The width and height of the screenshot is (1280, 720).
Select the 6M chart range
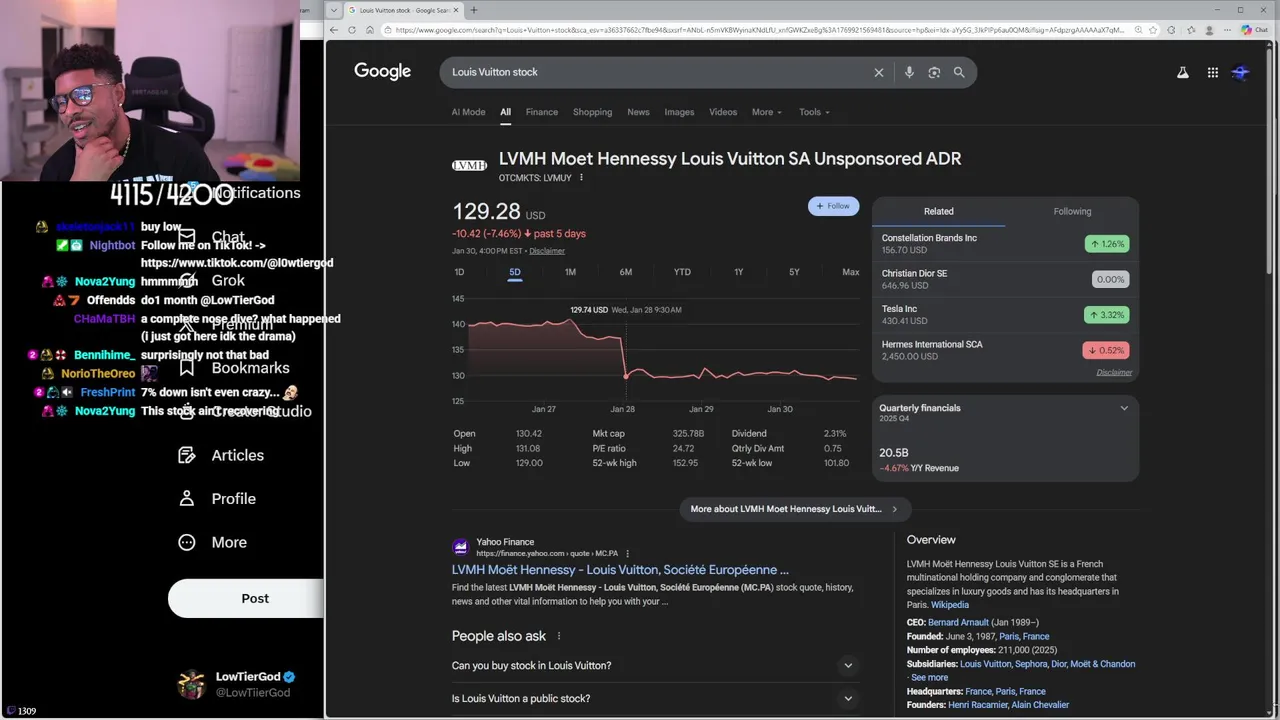click(625, 272)
